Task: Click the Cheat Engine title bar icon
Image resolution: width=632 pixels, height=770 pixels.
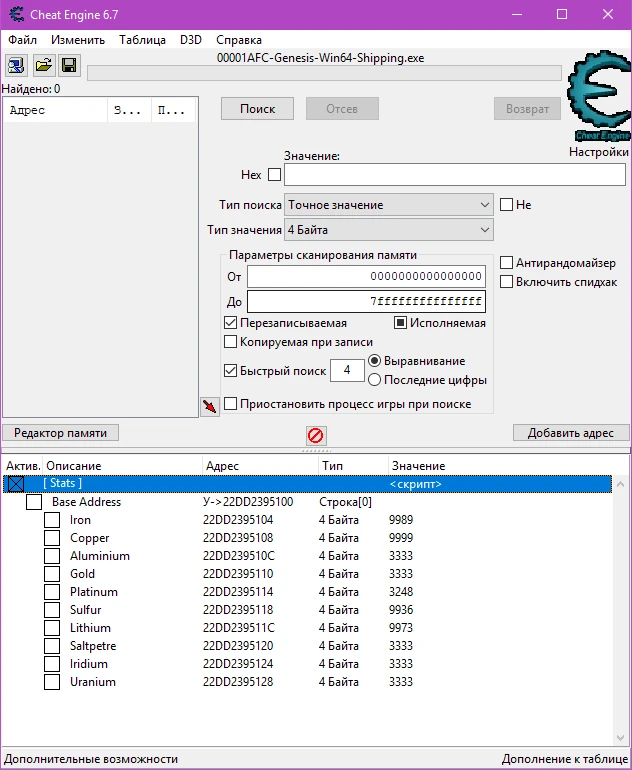Action: coord(16,14)
